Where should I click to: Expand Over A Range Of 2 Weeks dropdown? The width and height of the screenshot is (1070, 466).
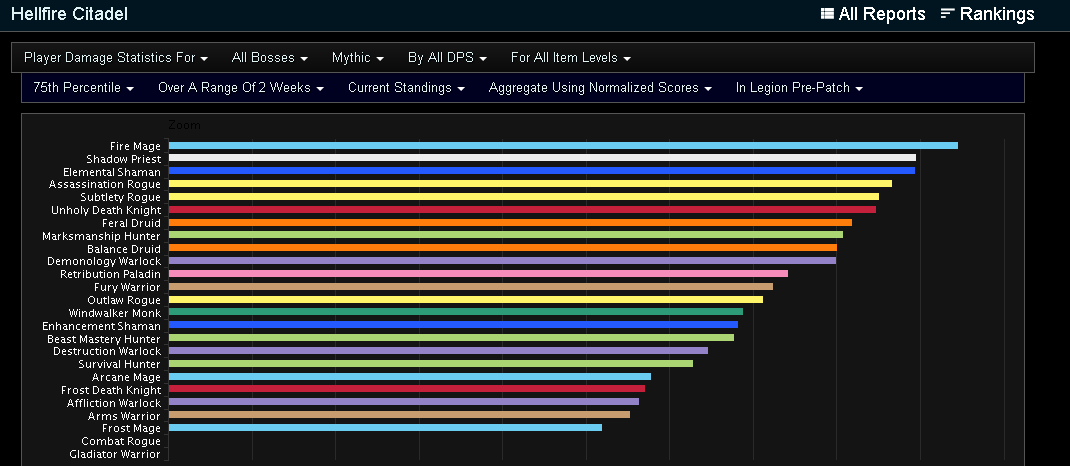[240, 88]
